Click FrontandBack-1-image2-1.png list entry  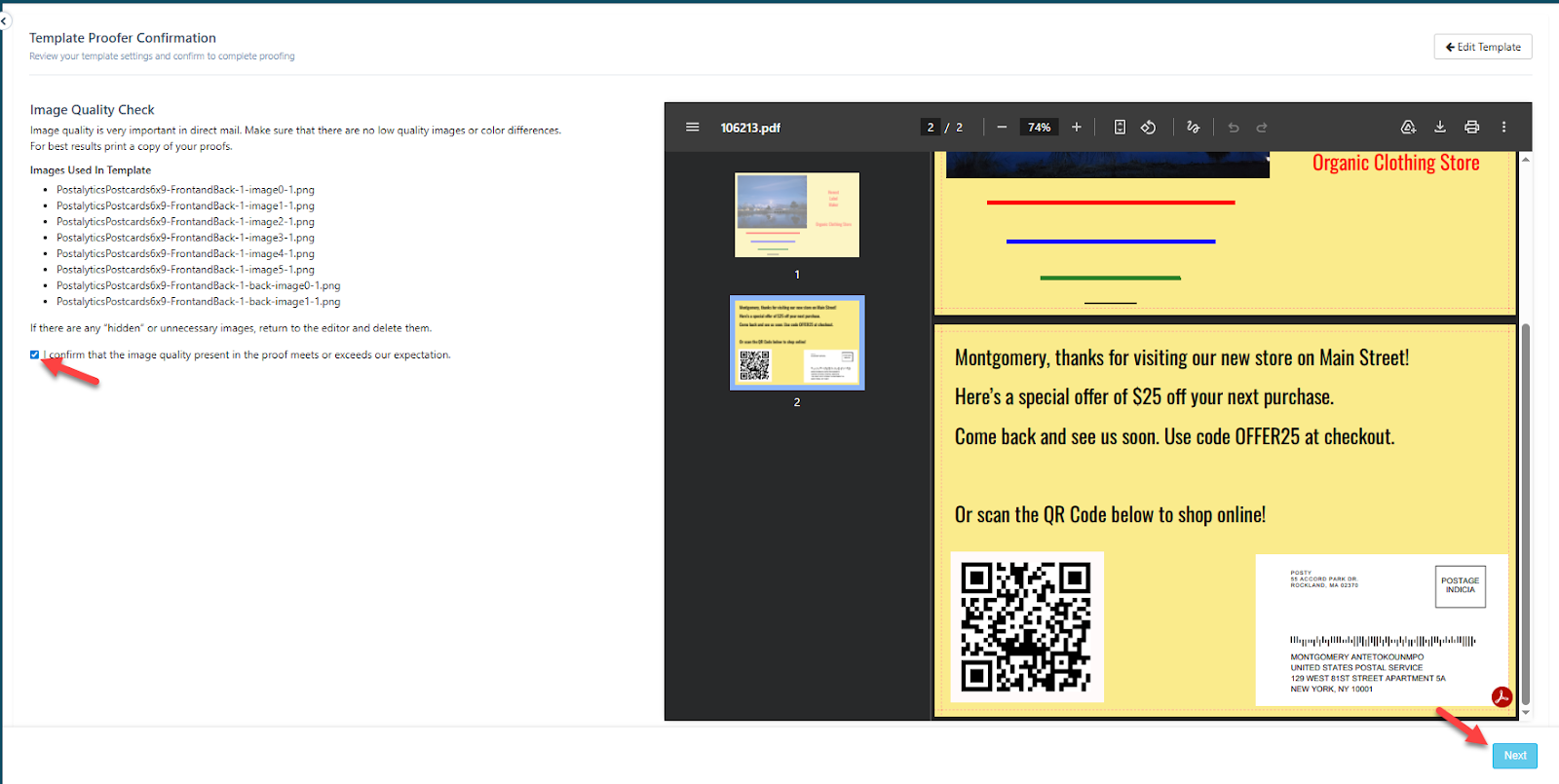point(185,222)
